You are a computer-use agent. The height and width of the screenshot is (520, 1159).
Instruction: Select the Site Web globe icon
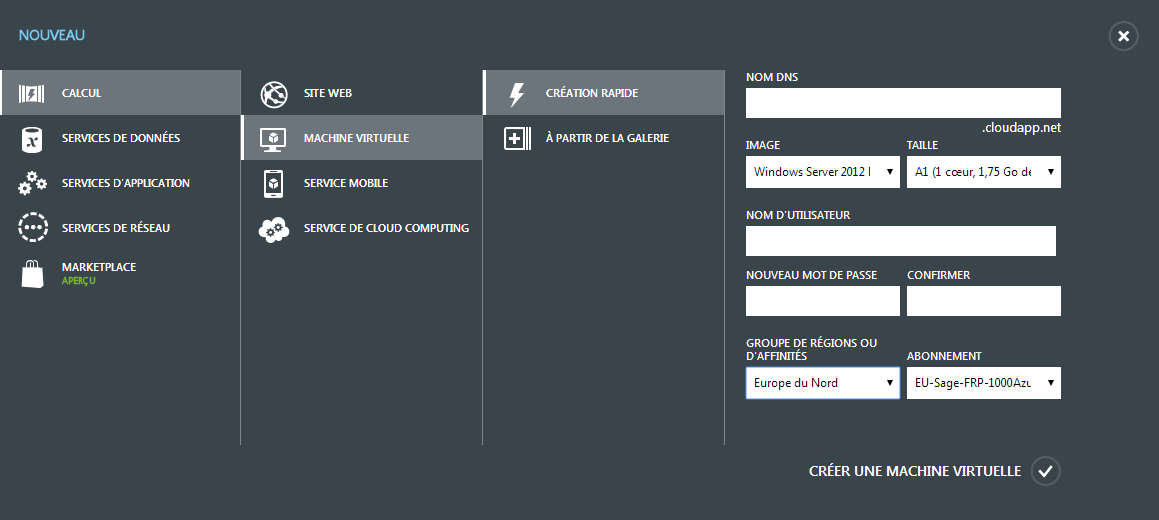pos(273,94)
